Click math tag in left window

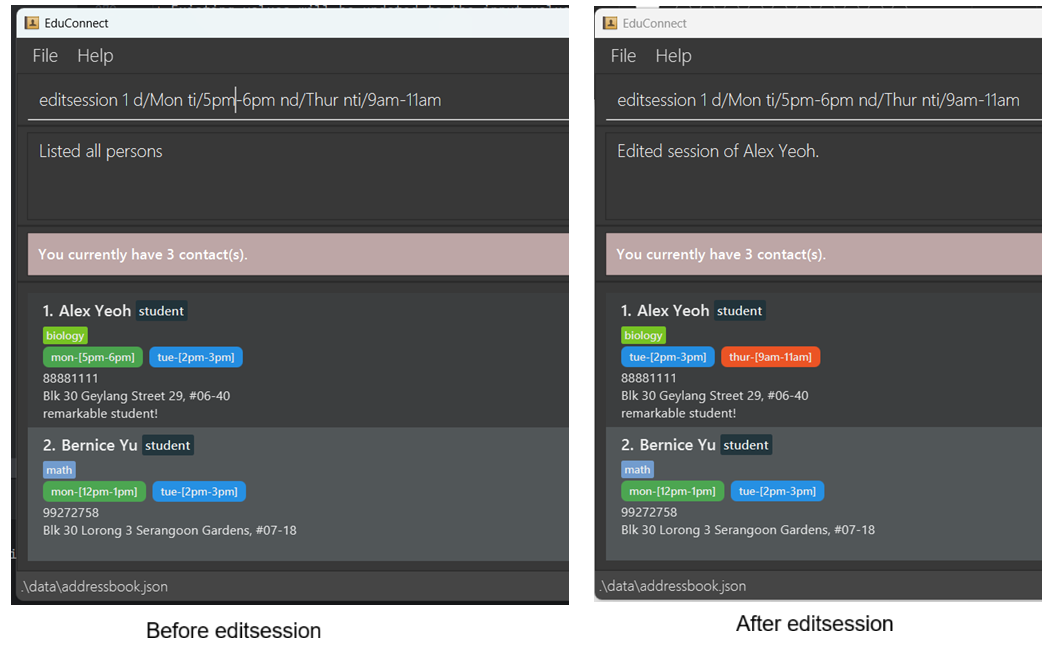point(59,470)
